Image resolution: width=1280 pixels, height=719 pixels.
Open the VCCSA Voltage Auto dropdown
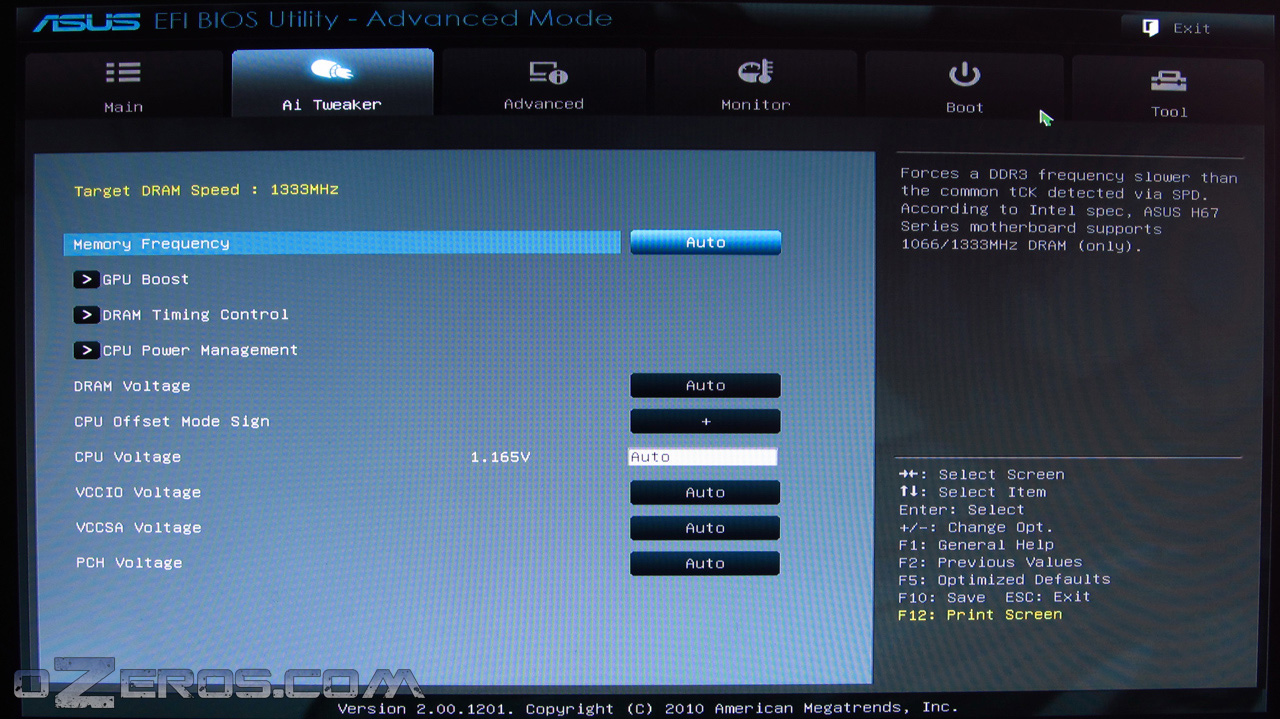pyautogui.click(x=705, y=528)
